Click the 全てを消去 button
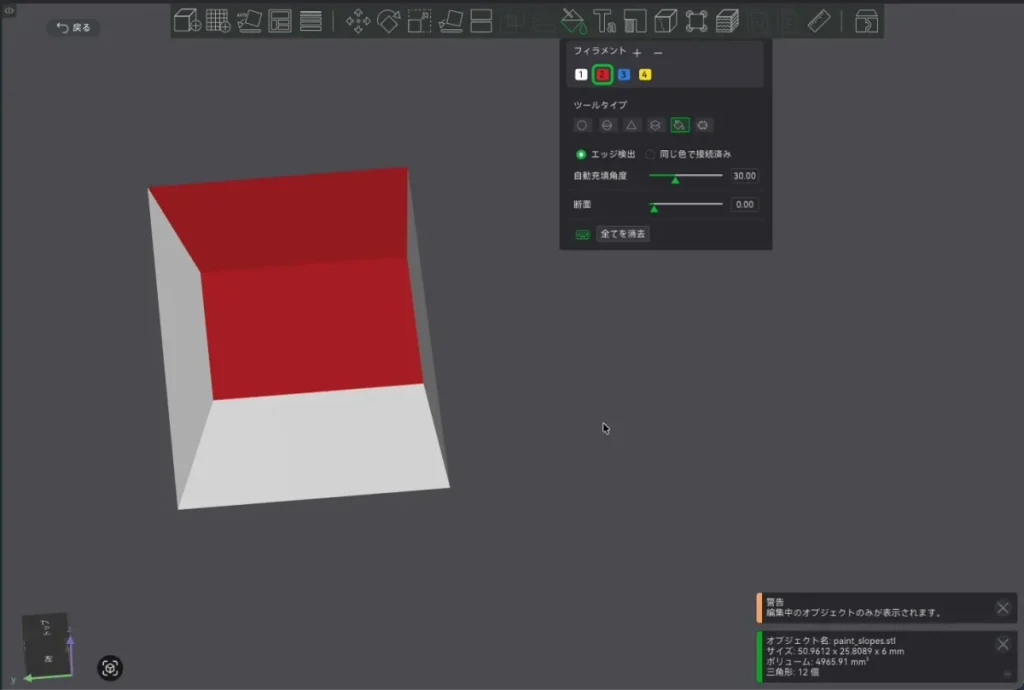The image size is (1024, 690). pos(622,234)
